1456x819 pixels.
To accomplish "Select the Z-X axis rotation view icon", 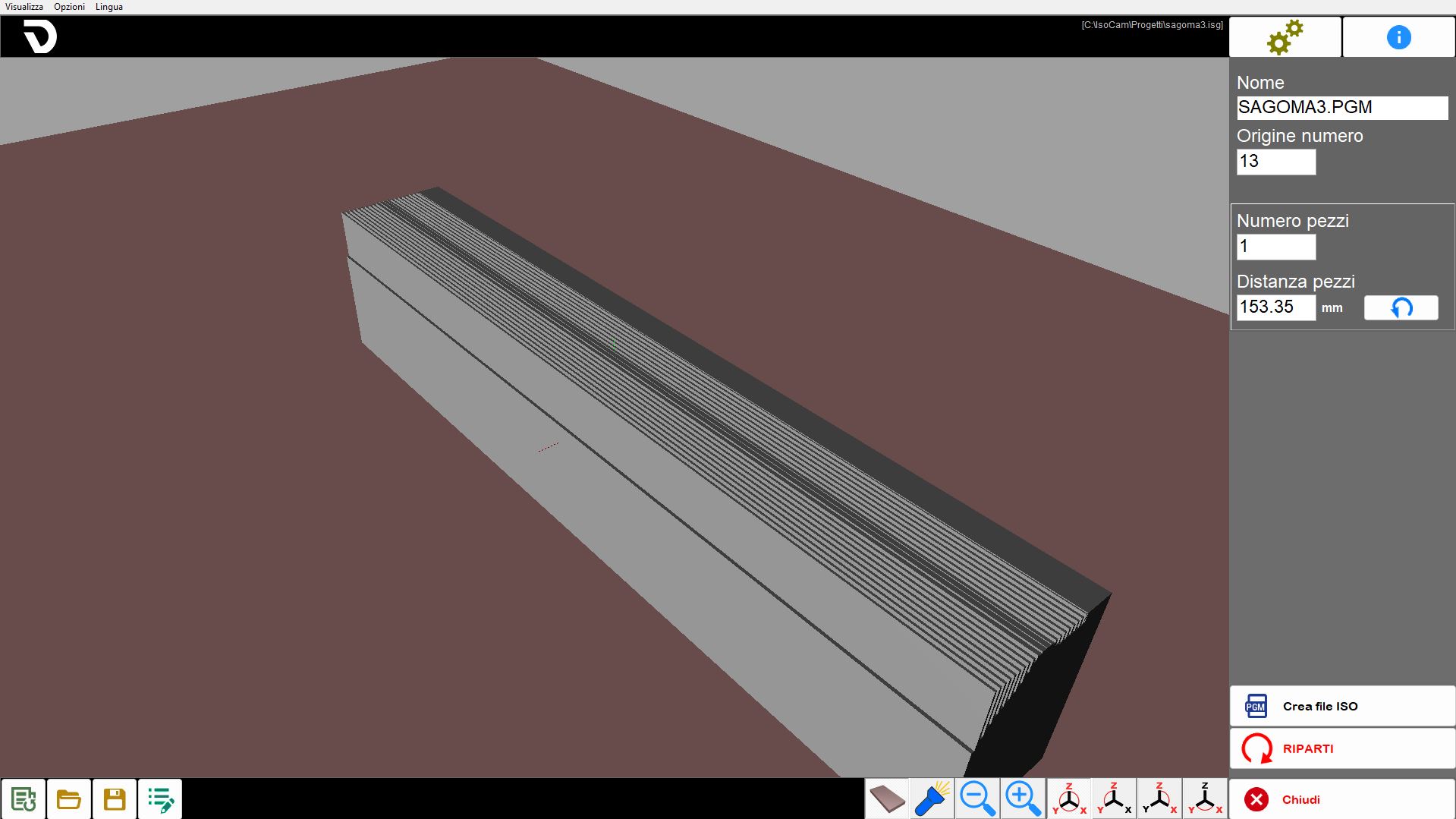I will (x=1159, y=799).
